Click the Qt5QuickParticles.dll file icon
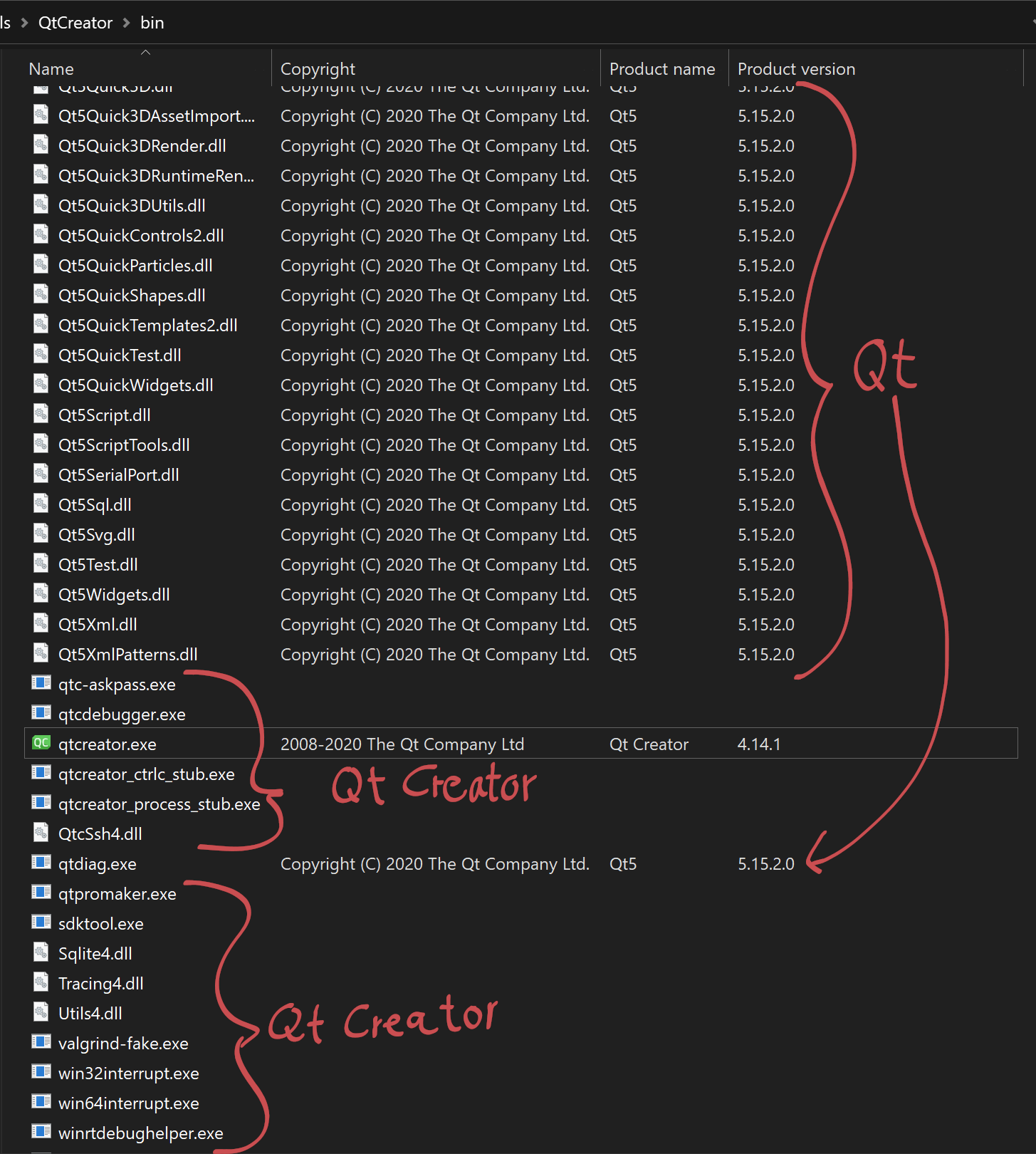Viewport: 1036px width, 1154px height. pyautogui.click(x=41, y=264)
